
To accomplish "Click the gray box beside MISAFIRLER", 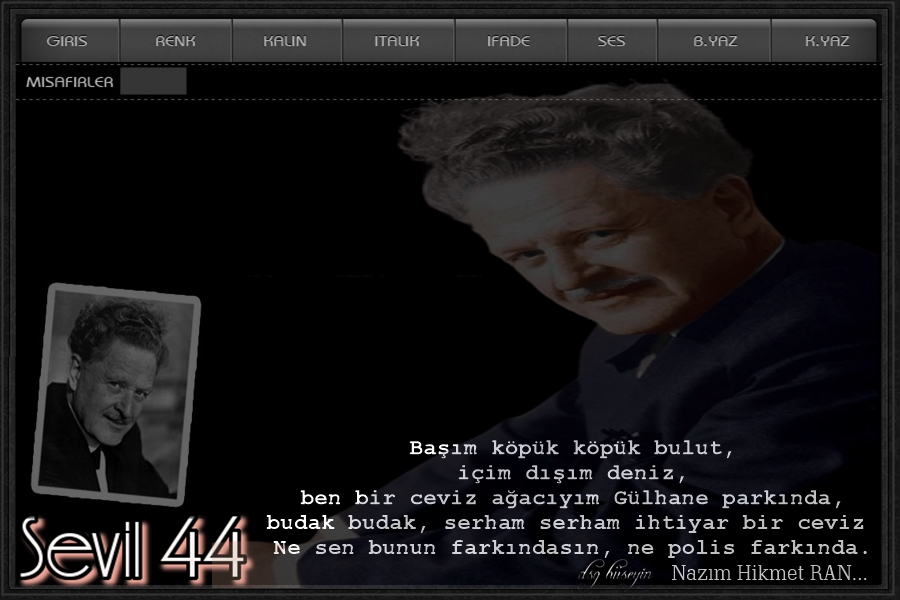I will pos(153,82).
